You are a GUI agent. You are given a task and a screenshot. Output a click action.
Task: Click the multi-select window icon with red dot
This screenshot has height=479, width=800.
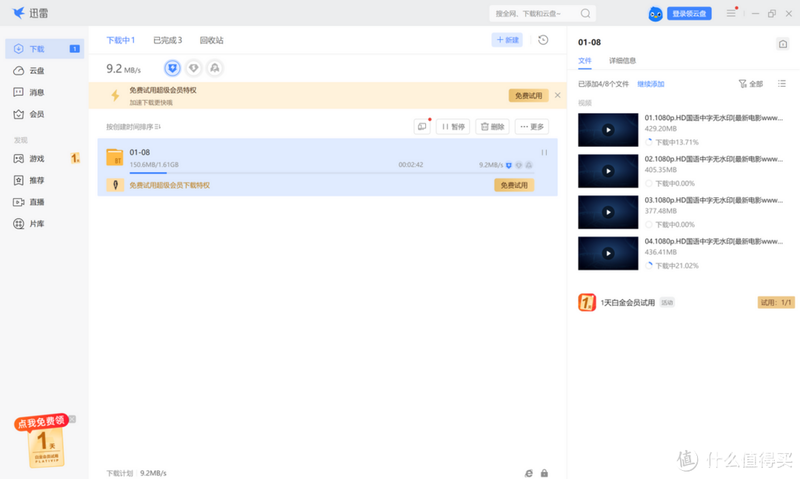coord(422,127)
